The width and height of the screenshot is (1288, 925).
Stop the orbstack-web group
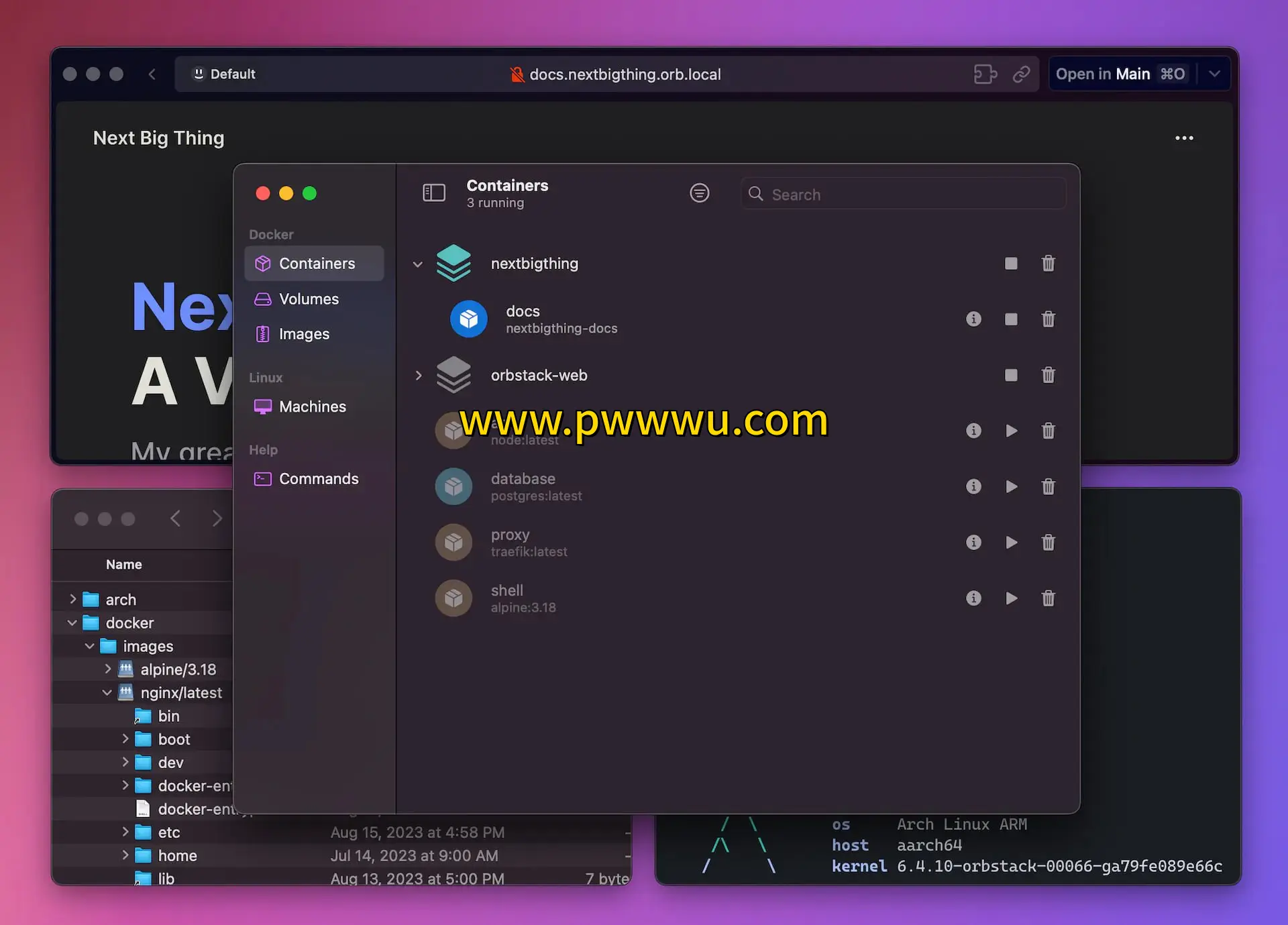click(x=1011, y=375)
